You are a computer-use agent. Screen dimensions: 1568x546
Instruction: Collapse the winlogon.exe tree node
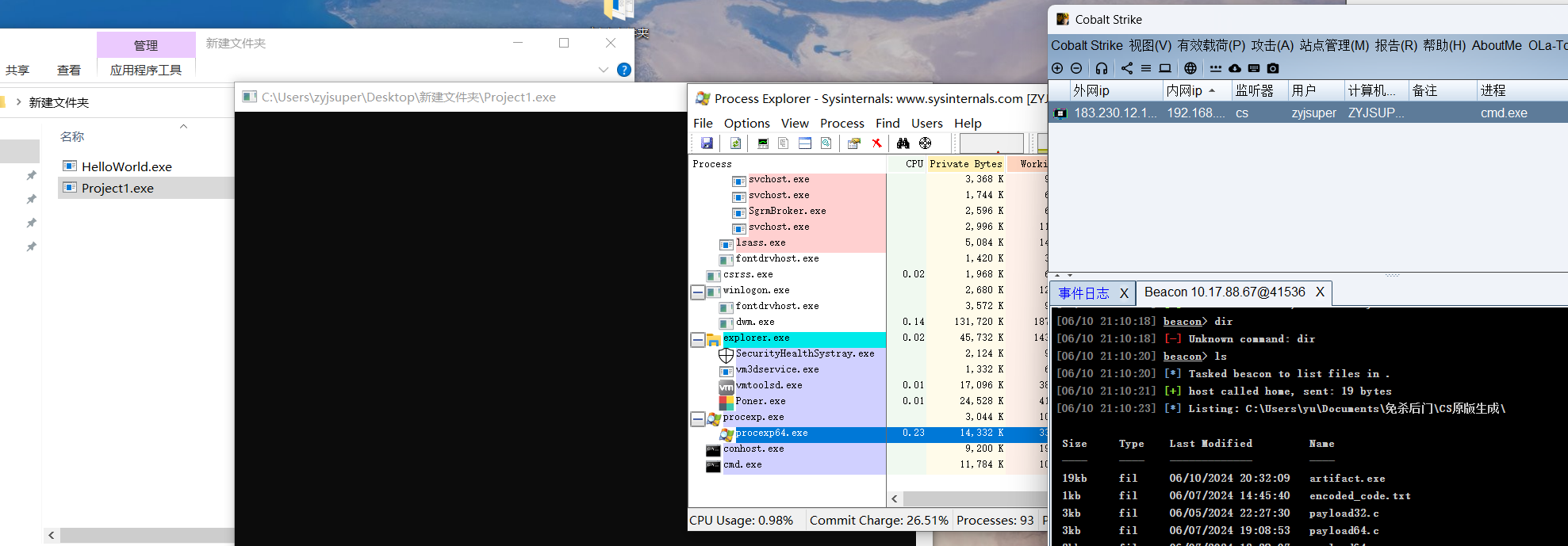point(697,292)
